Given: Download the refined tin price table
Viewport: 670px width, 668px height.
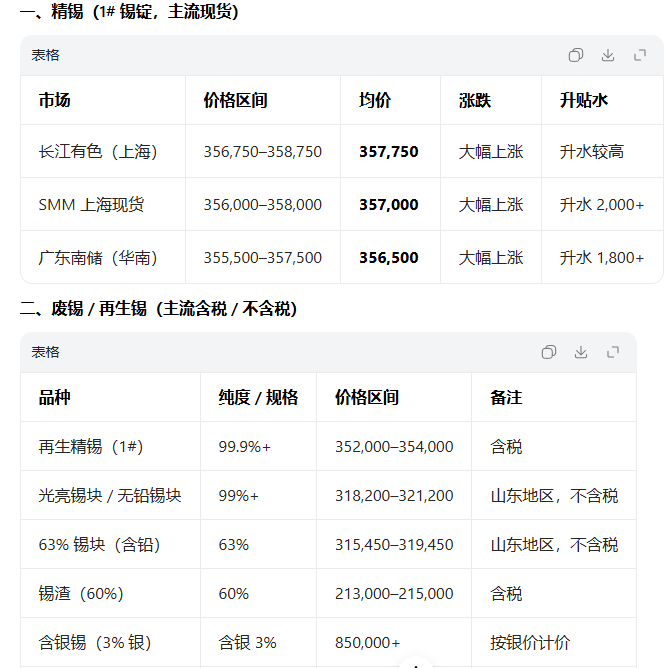Looking at the screenshot, I should click(608, 55).
